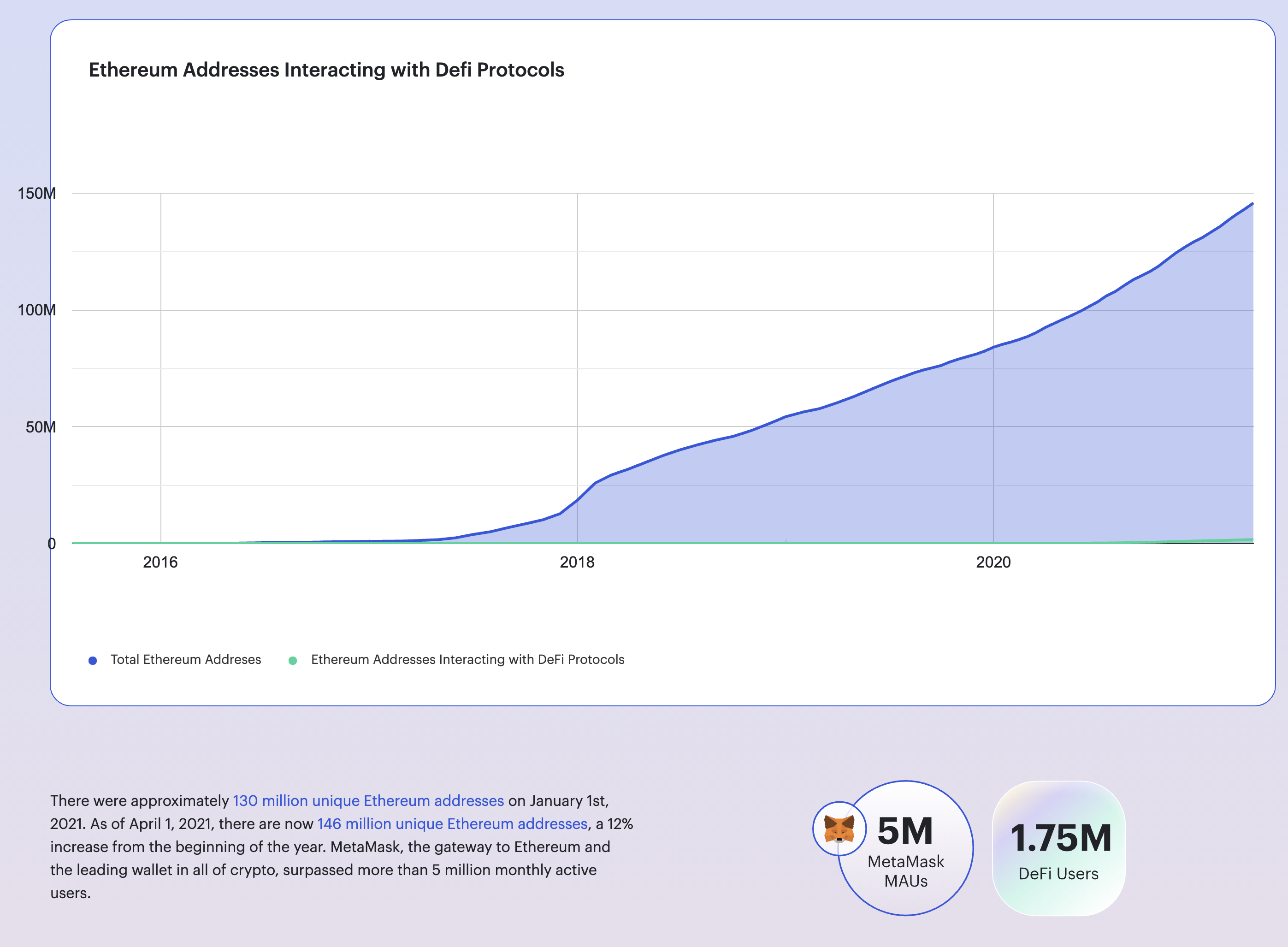This screenshot has height=947, width=1288.
Task: Click the Total Ethereum Addreses legend label
Action: (x=186, y=659)
